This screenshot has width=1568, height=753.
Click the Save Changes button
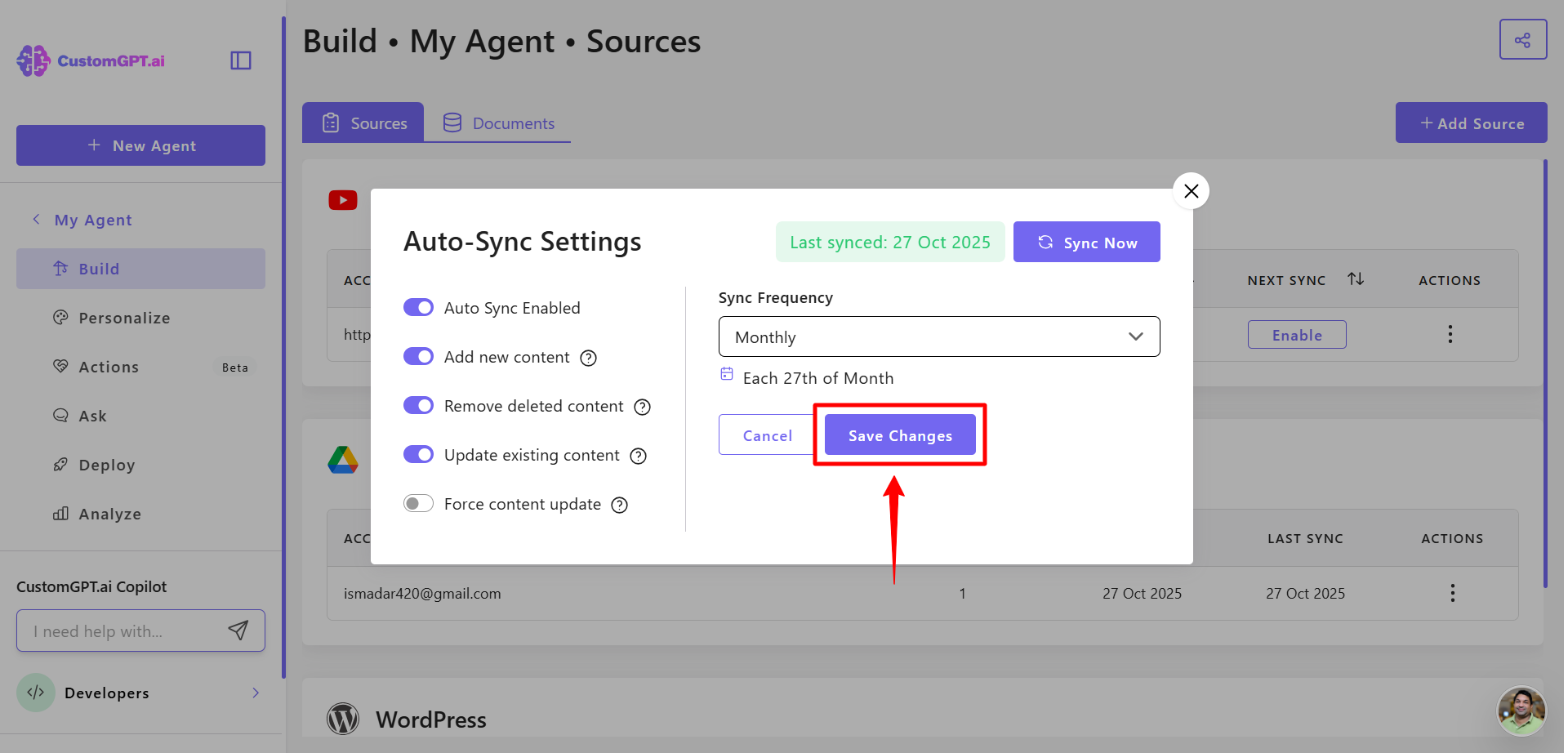click(x=900, y=434)
